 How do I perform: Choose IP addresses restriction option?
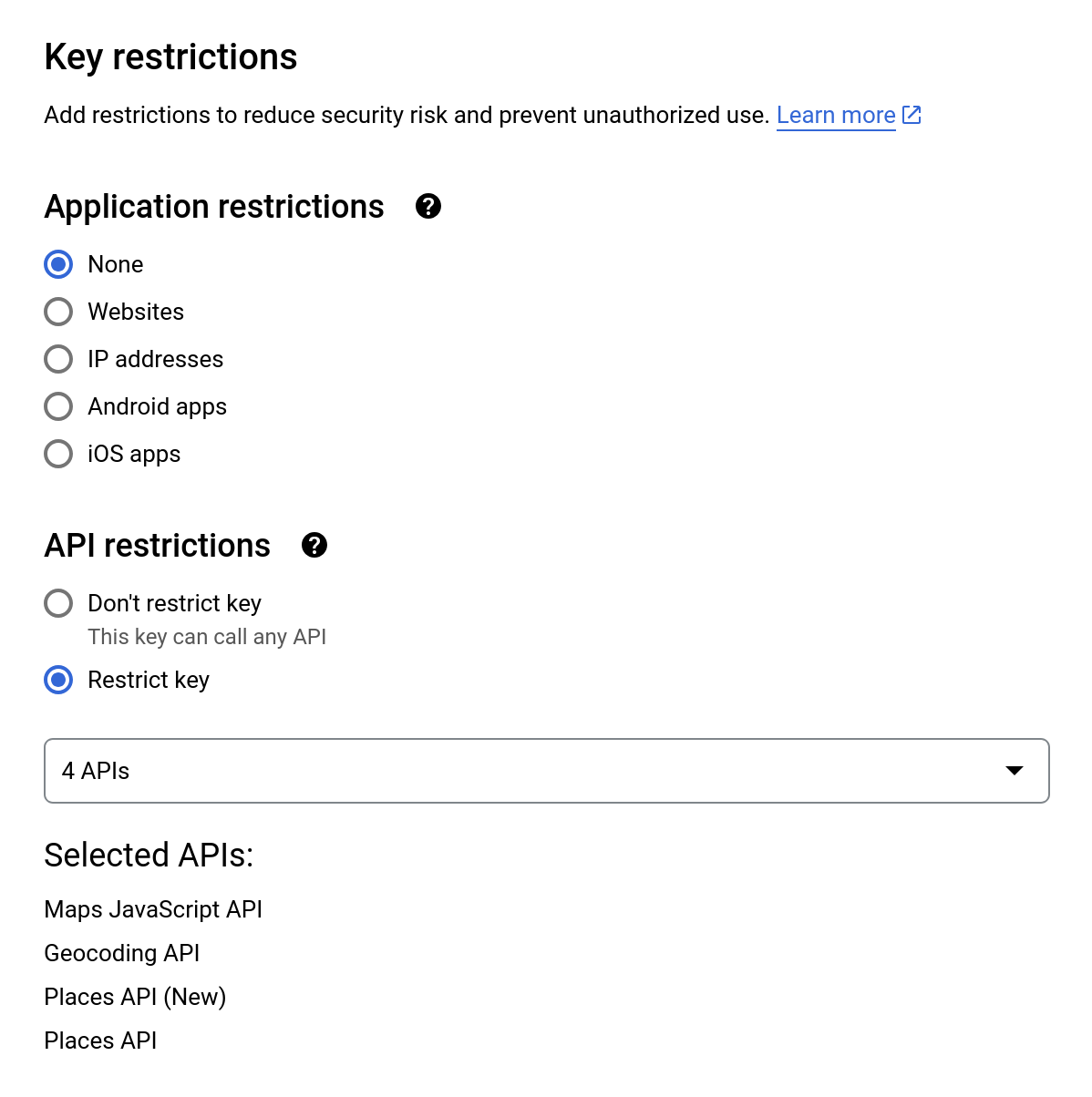[x=58, y=359]
